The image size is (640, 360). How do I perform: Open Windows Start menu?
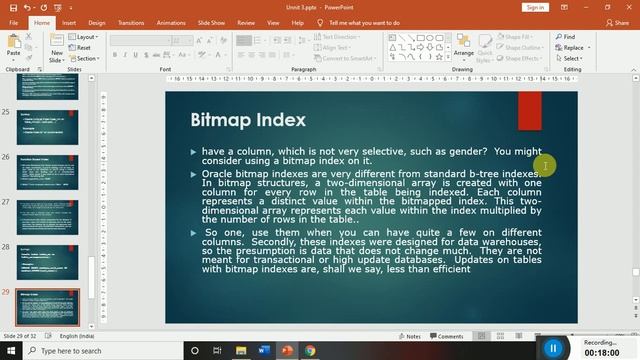pyautogui.click(x=11, y=351)
